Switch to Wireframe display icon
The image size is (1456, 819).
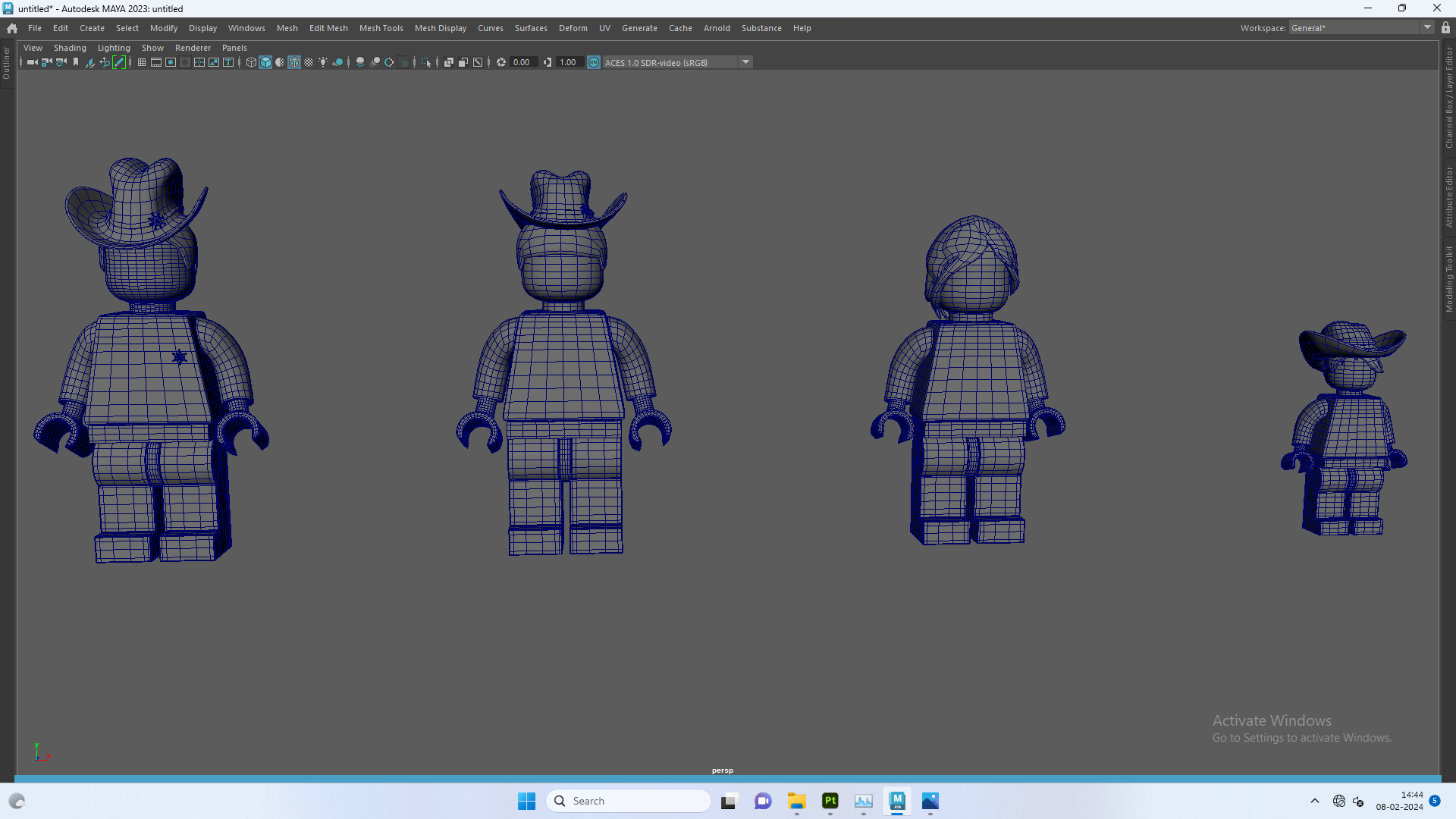click(x=251, y=62)
